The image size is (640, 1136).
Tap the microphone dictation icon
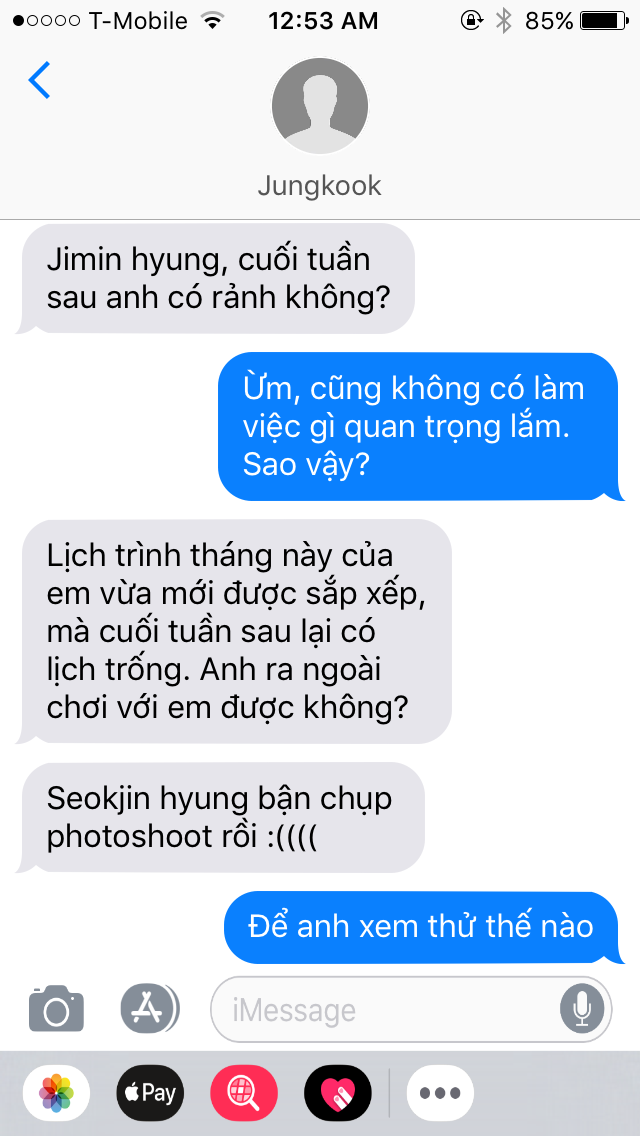pos(581,1009)
